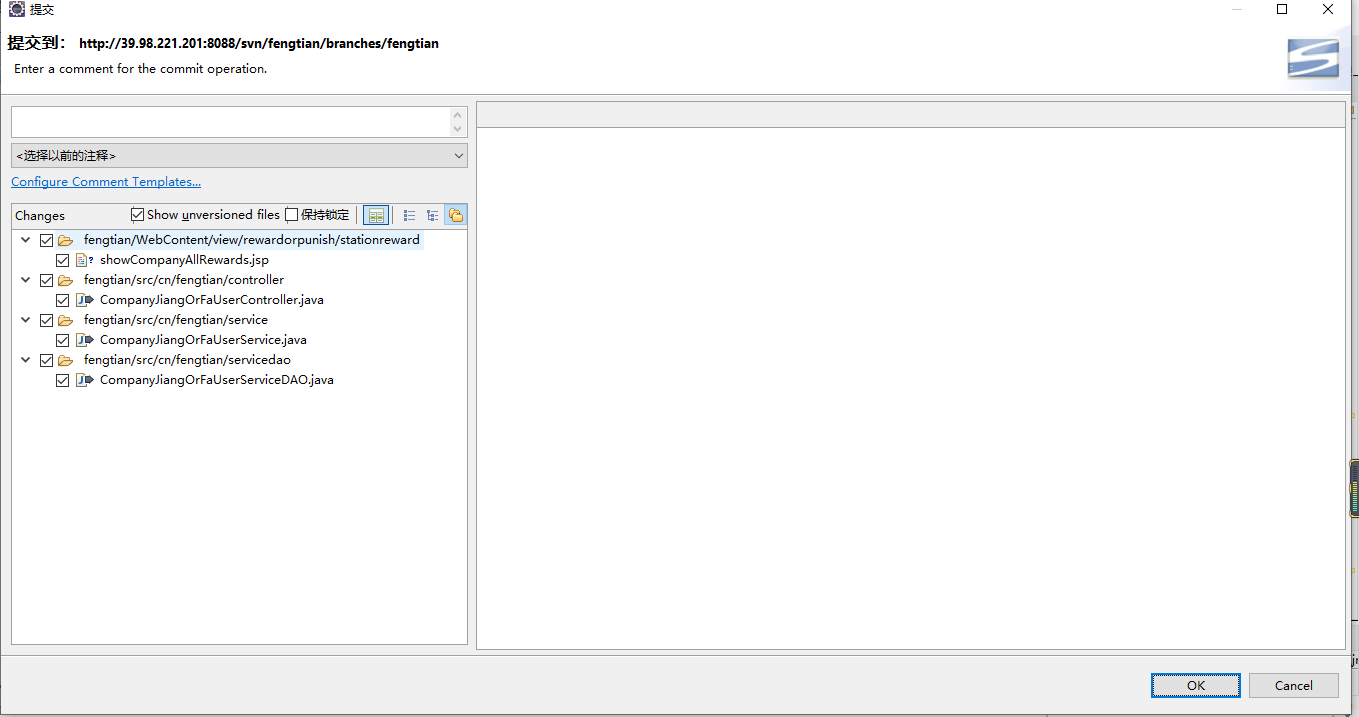Uncheck Show unversioned files checkbox

(x=138, y=215)
